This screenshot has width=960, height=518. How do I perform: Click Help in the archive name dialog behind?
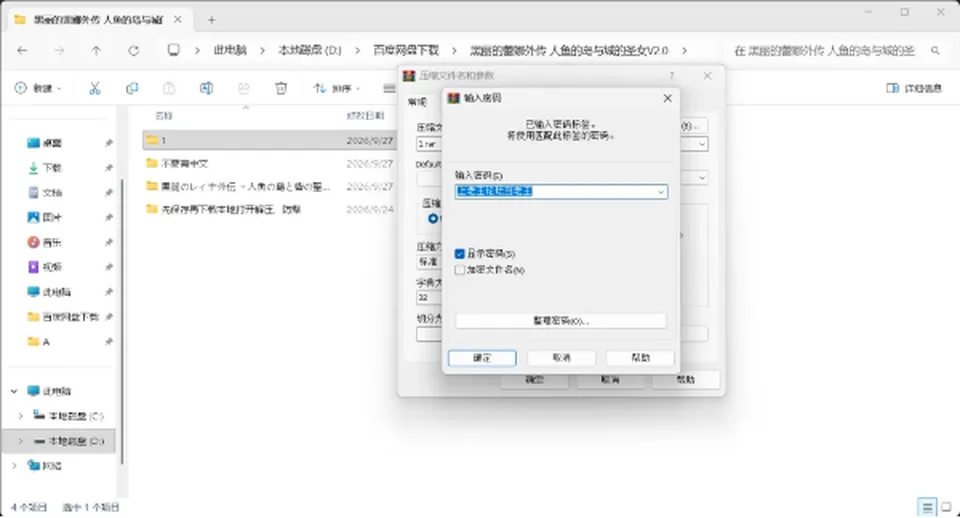tap(685, 380)
